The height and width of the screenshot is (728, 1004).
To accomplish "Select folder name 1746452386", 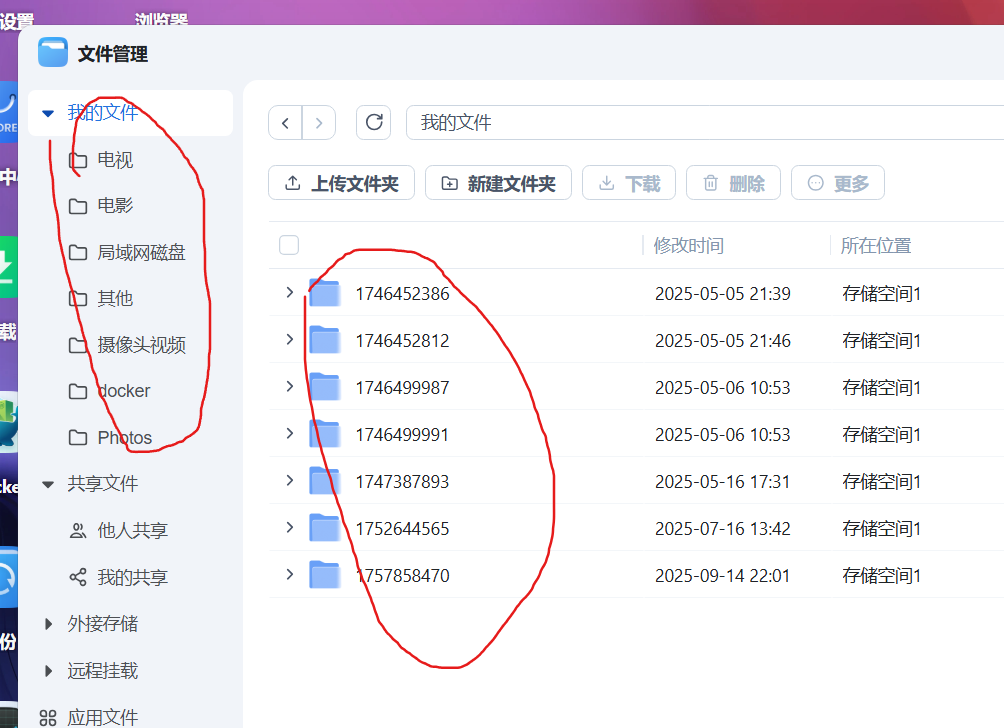I will click(x=402, y=294).
